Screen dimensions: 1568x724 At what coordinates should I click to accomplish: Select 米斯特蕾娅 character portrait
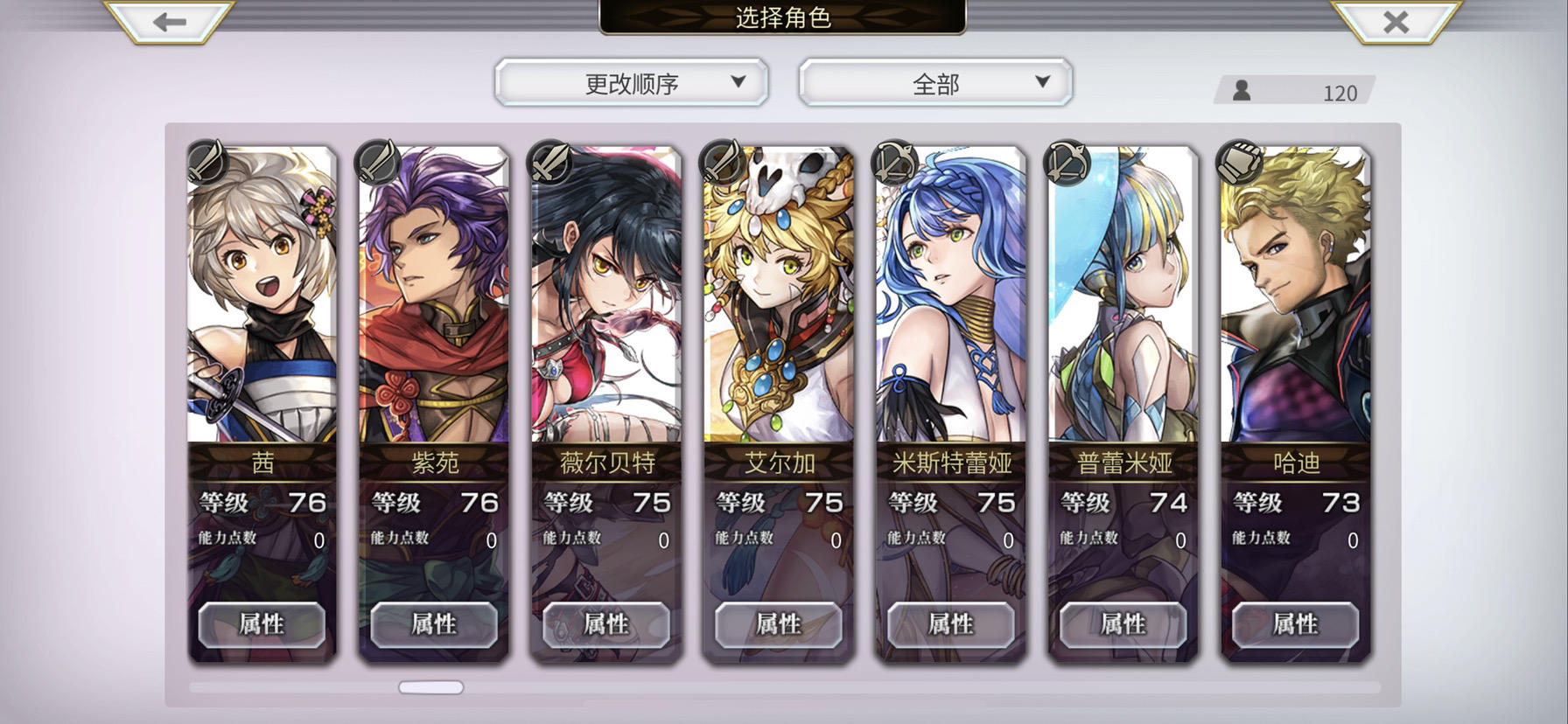[951, 295]
